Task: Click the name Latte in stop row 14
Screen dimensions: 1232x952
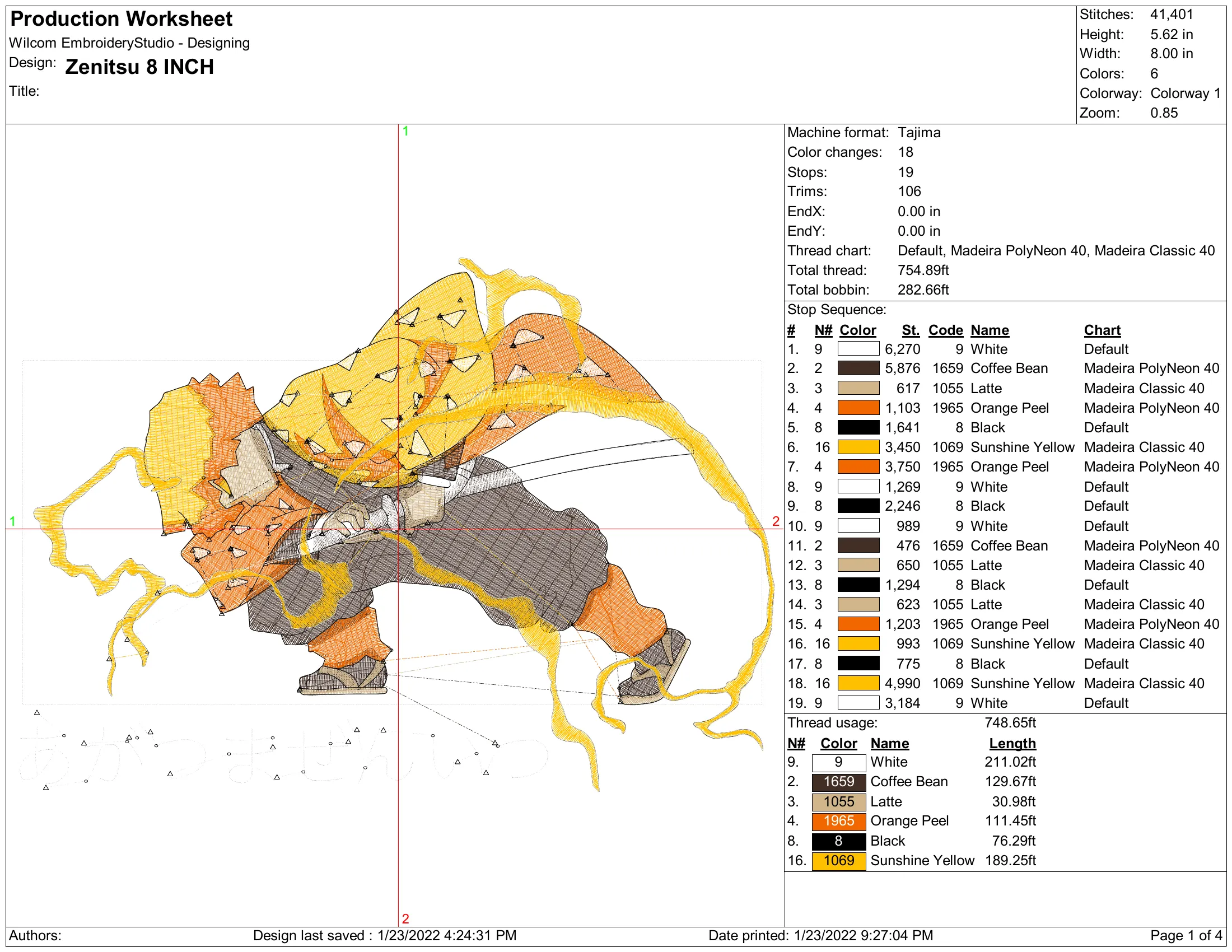Action: [986, 605]
